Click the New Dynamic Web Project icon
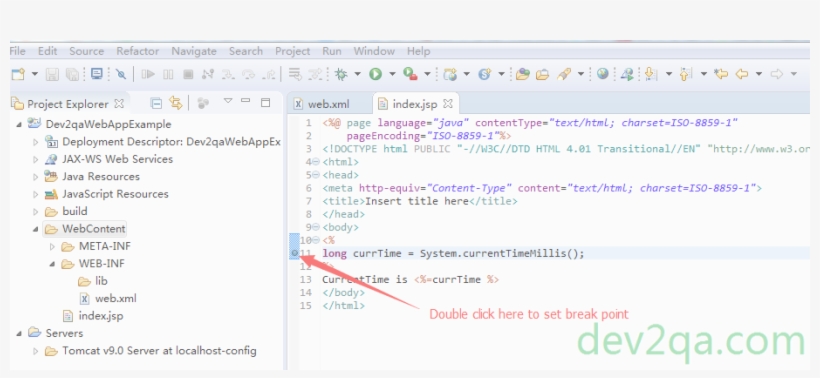 450,74
